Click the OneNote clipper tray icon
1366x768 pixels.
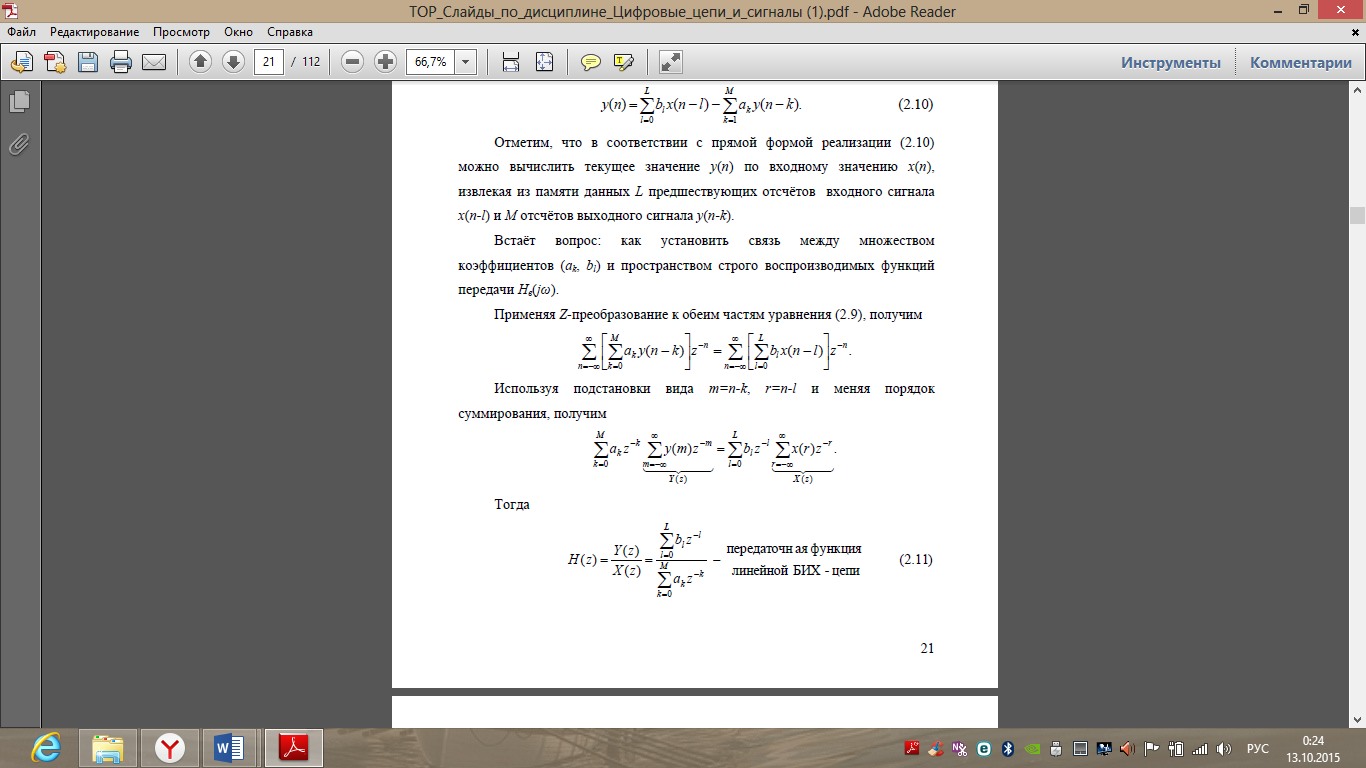(x=960, y=748)
